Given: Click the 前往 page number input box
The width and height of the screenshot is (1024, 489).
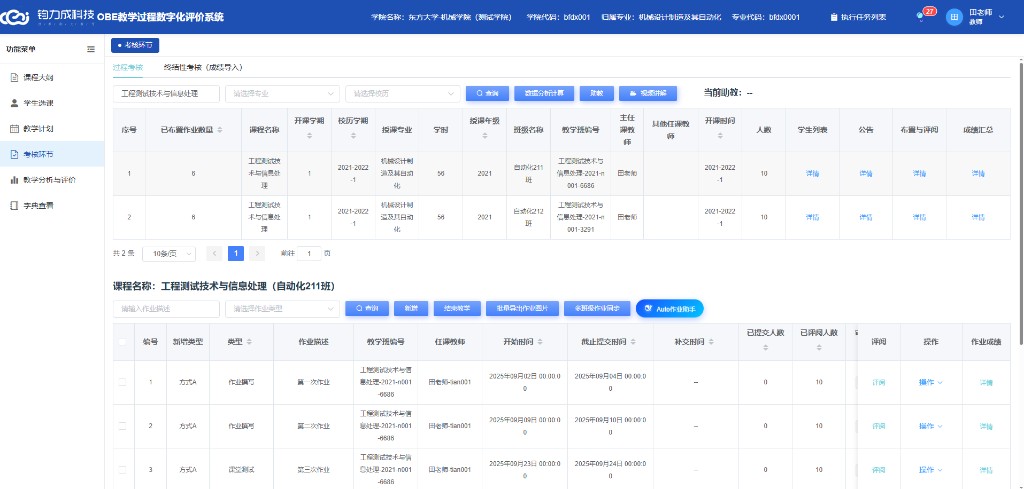Looking at the screenshot, I should 309,253.
